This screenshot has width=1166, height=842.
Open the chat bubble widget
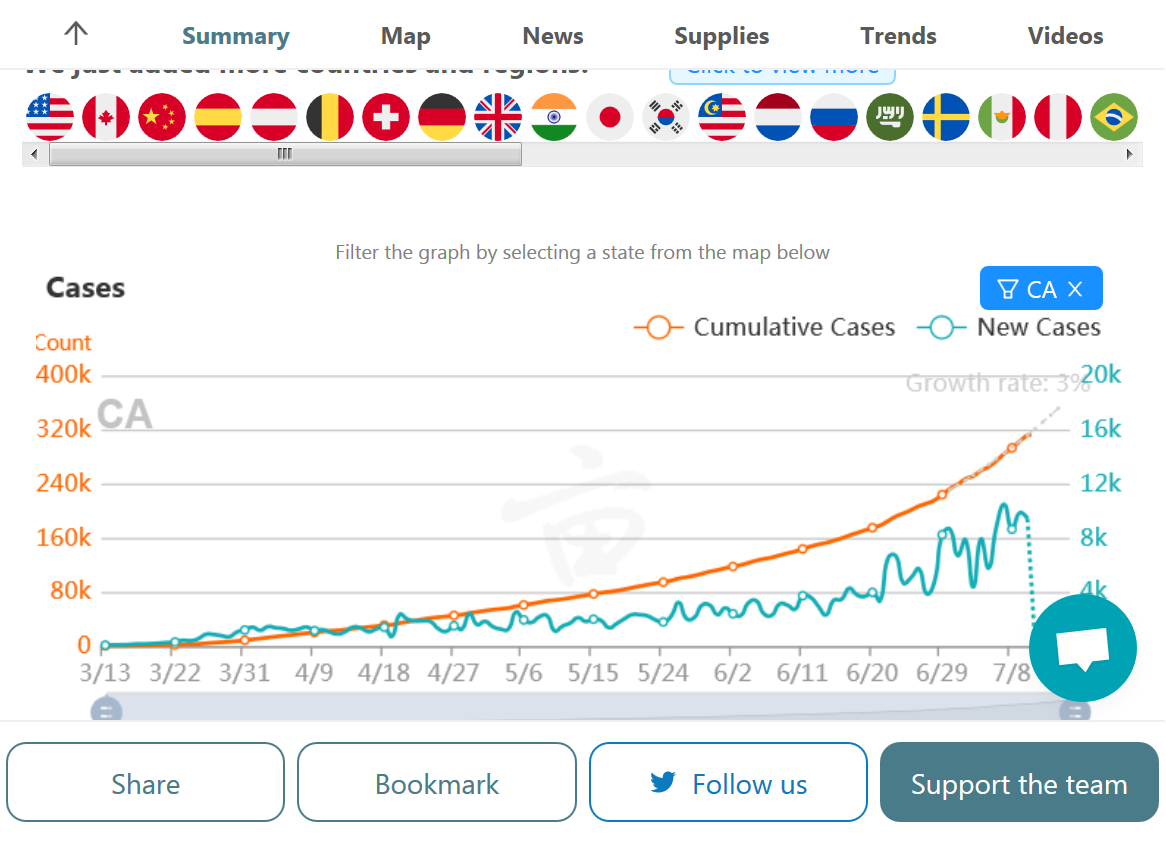[x=1083, y=648]
